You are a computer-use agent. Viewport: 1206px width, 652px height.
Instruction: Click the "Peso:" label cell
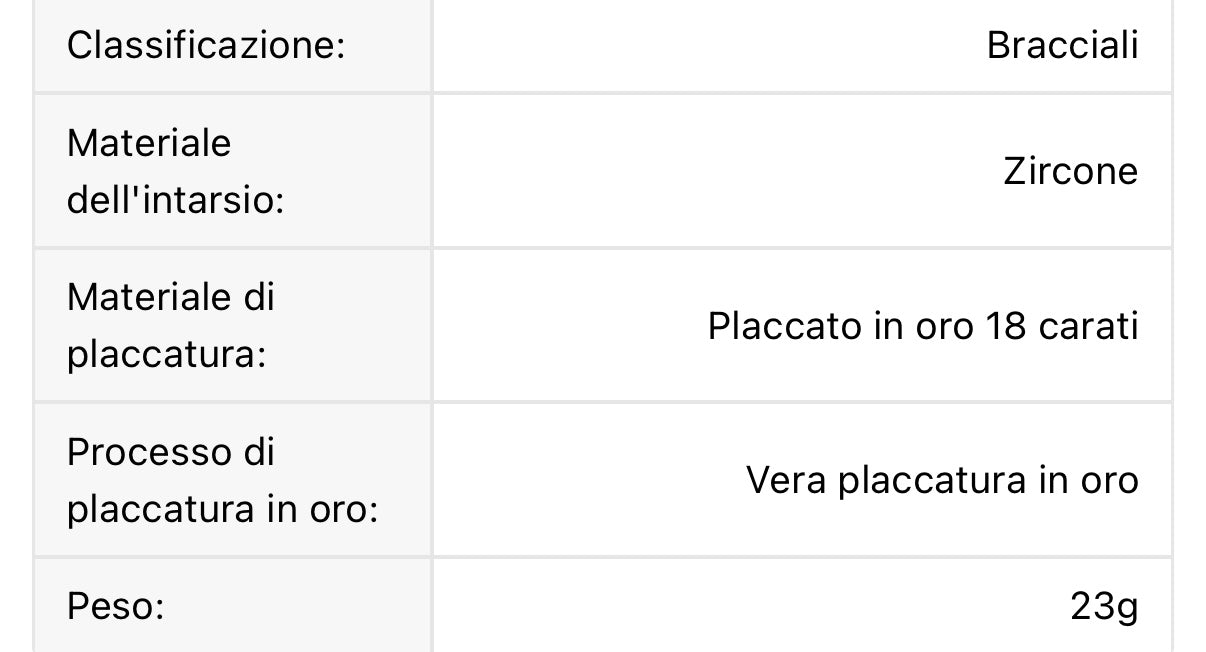(115, 606)
